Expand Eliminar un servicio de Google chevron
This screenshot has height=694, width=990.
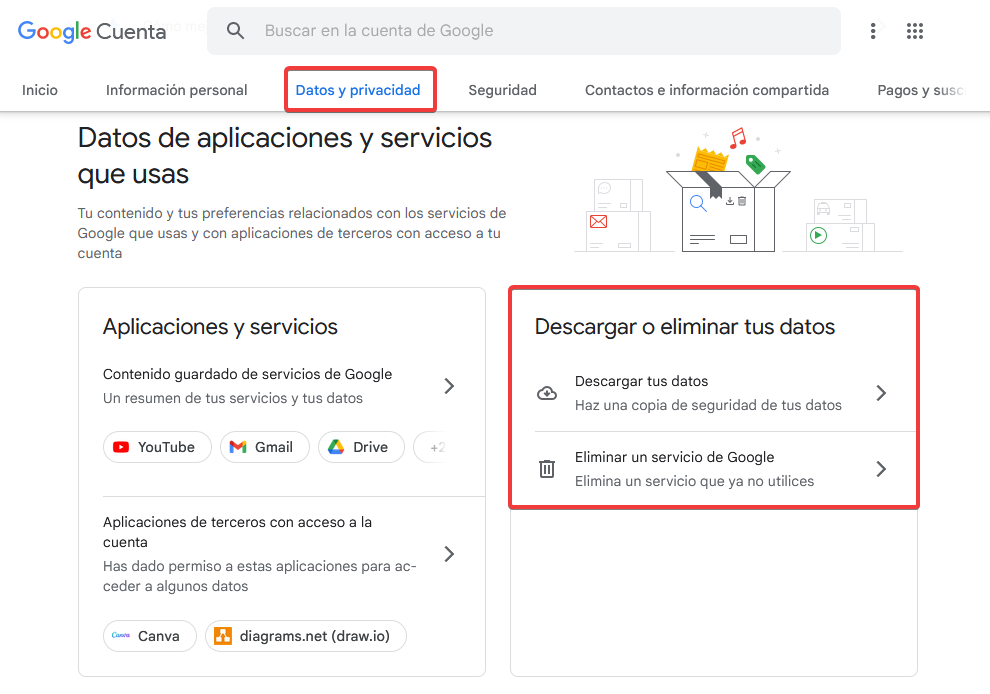coord(881,469)
